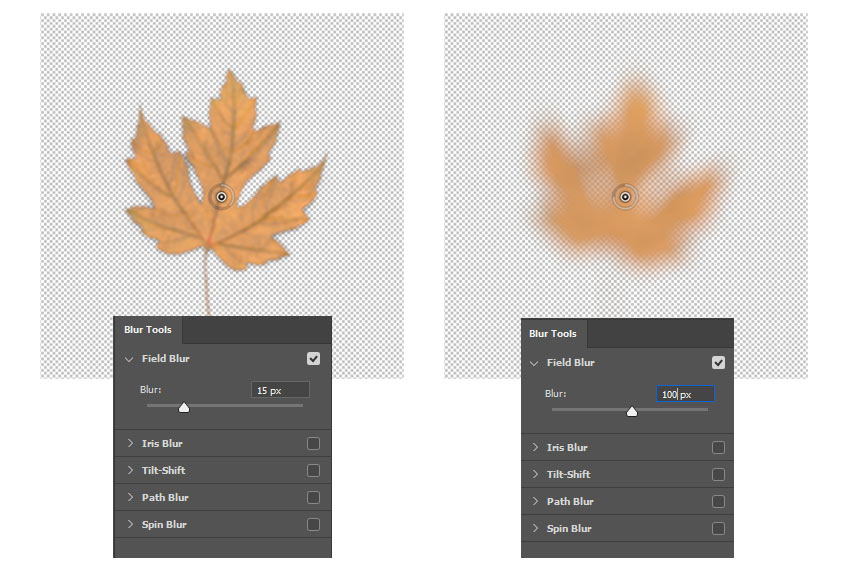850x577 pixels.
Task: Expand Path Blur section in right panel
Action: coord(535,501)
